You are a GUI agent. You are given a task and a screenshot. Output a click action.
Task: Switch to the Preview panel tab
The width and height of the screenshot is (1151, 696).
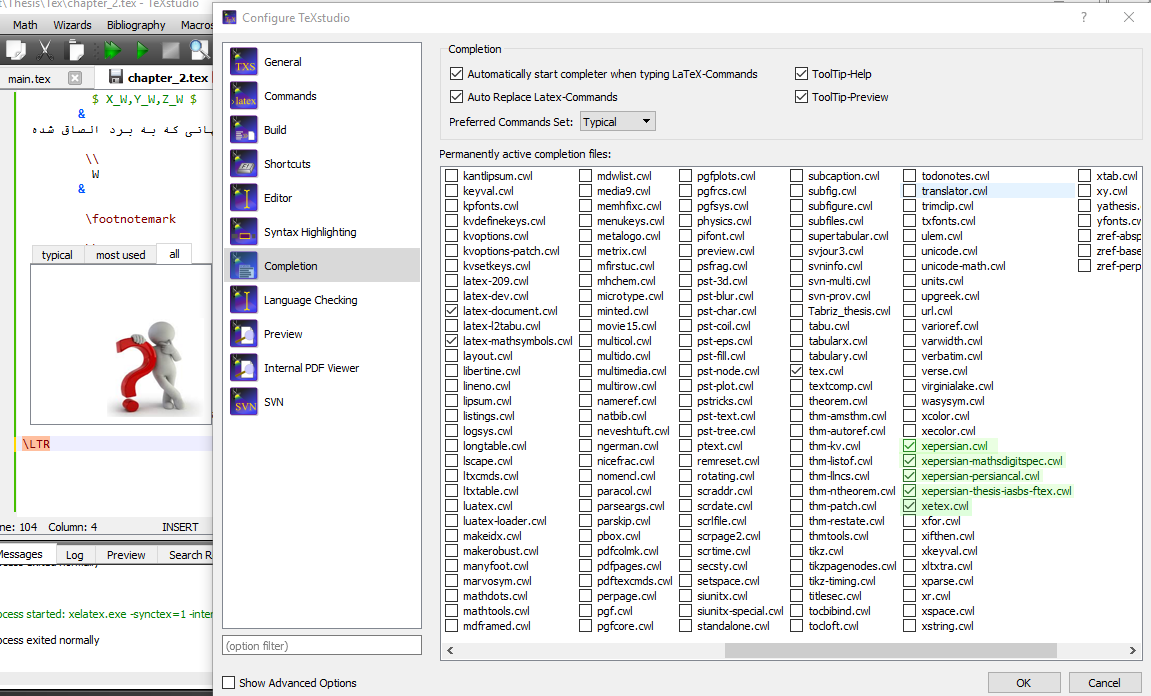126,555
